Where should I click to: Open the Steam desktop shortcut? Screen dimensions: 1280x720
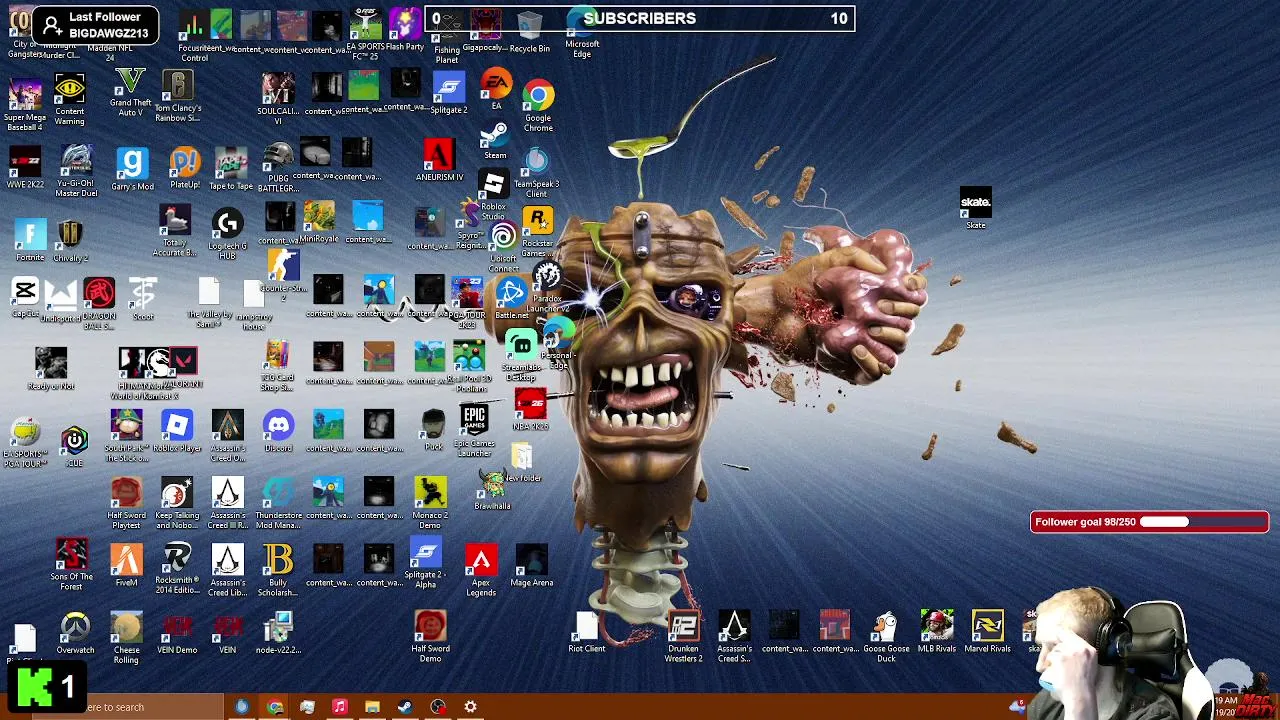(495, 140)
